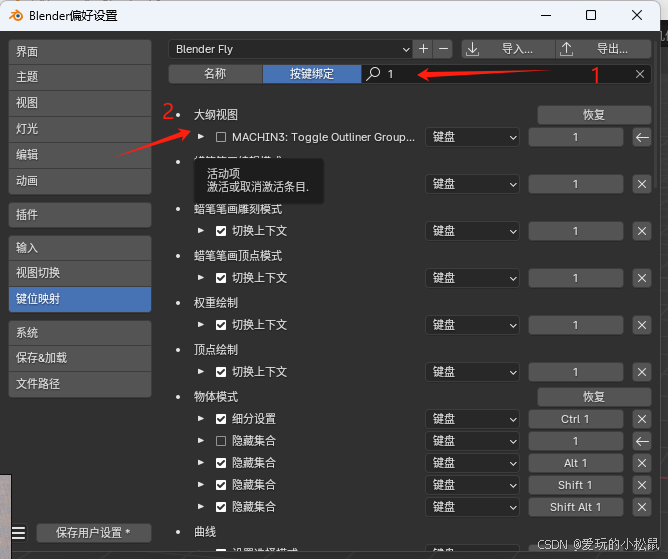Image resolution: width=668 pixels, height=559 pixels.
Task: Enable the MACHIN3 Toggle Outliner Group checkbox
Action: pyautogui.click(x=221, y=137)
